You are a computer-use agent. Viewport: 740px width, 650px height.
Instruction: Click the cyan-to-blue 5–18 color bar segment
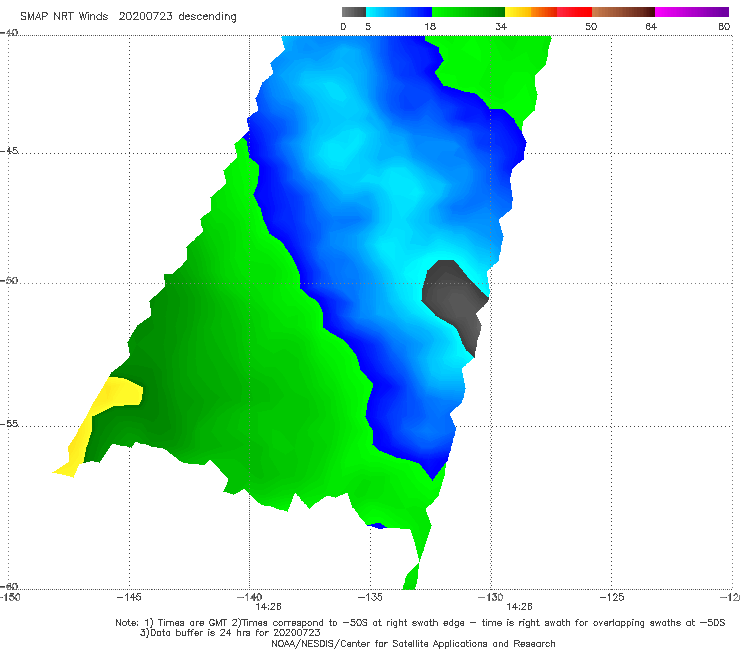tap(399, 12)
